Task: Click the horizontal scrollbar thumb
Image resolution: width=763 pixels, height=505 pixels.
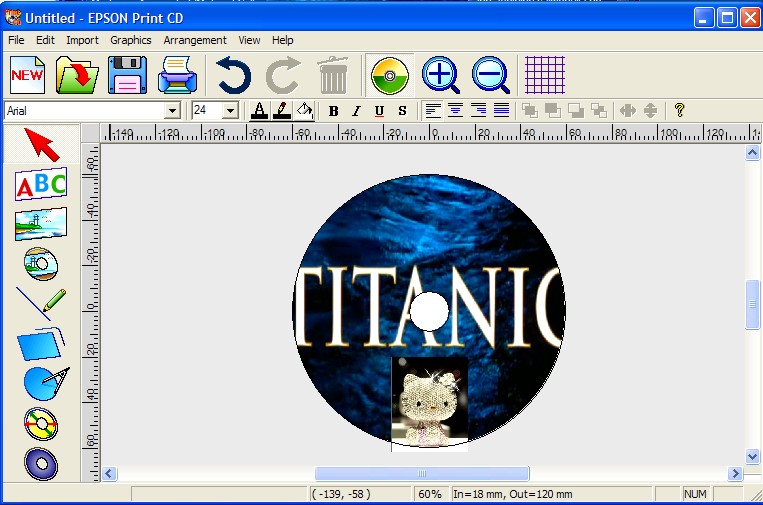Action: click(x=422, y=473)
